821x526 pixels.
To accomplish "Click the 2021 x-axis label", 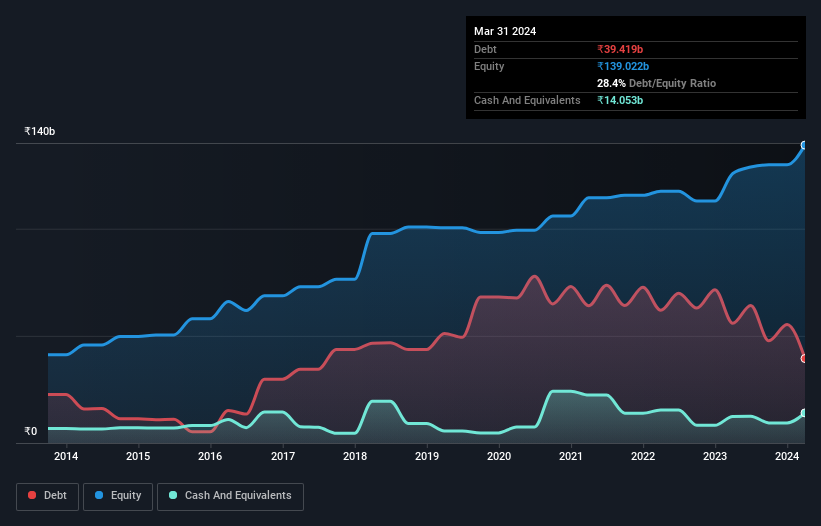I will (571, 456).
